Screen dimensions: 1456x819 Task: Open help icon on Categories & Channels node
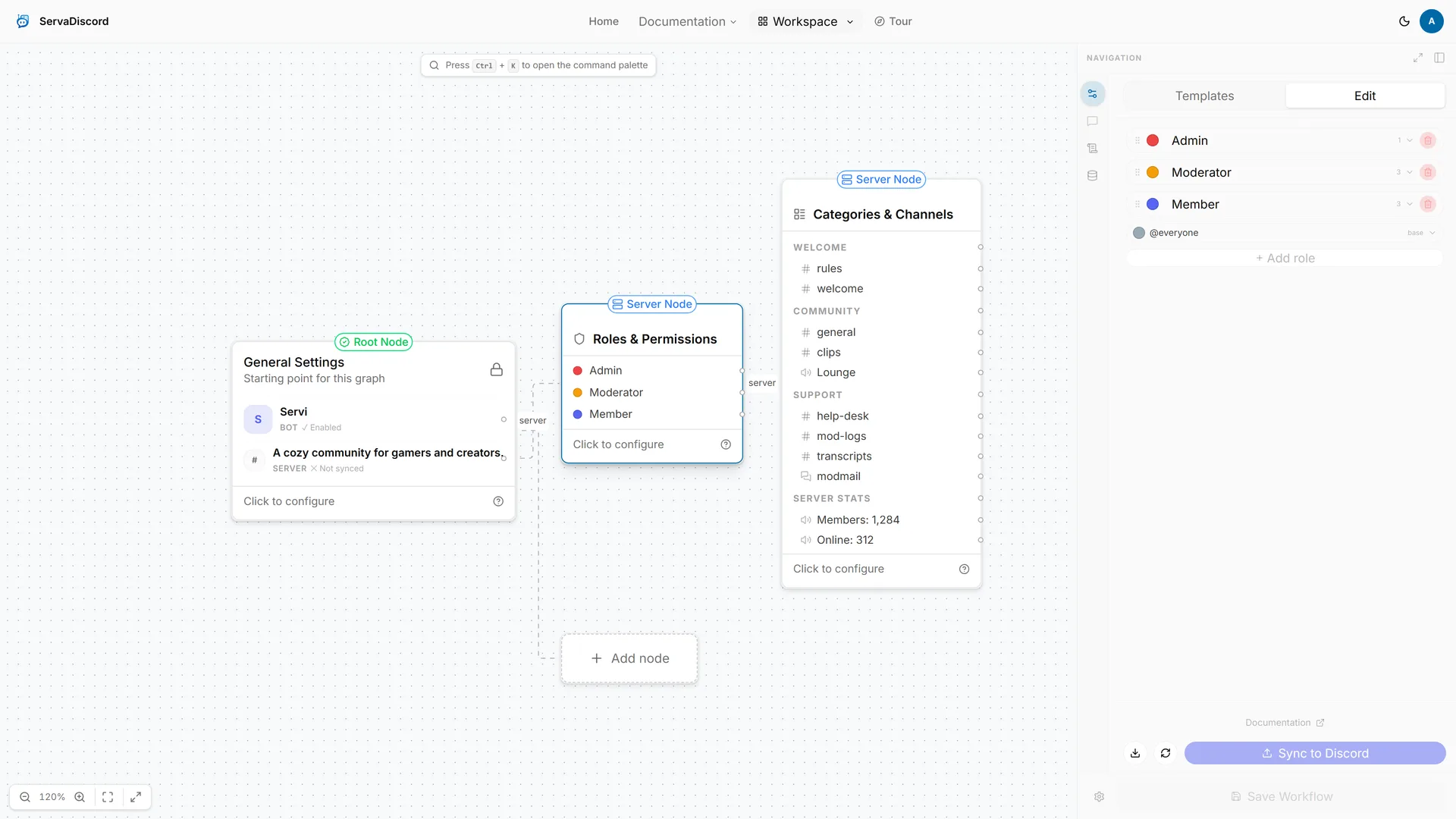pos(964,570)
